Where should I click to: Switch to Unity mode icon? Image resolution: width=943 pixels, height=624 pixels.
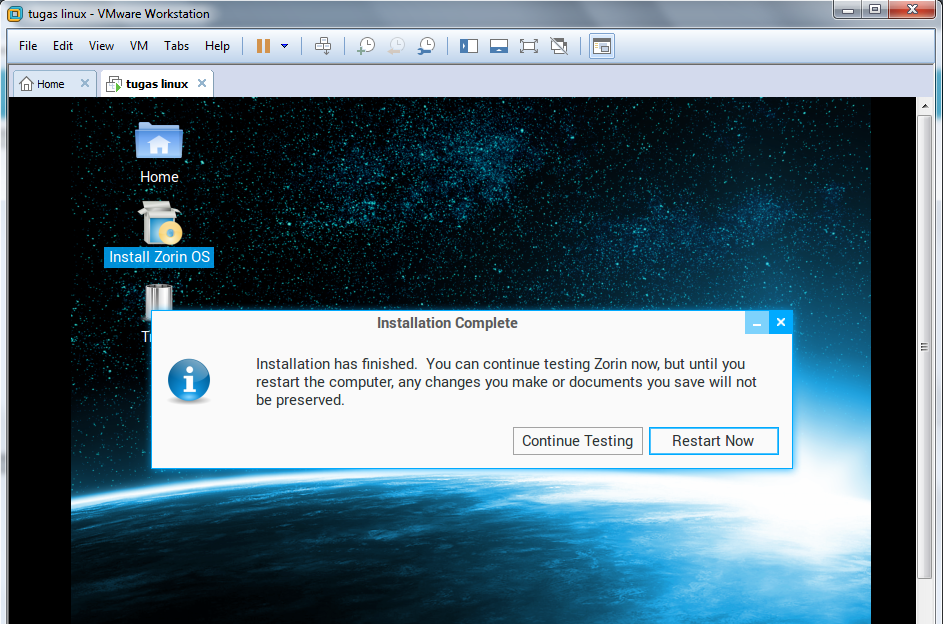[x=559, y=46]
